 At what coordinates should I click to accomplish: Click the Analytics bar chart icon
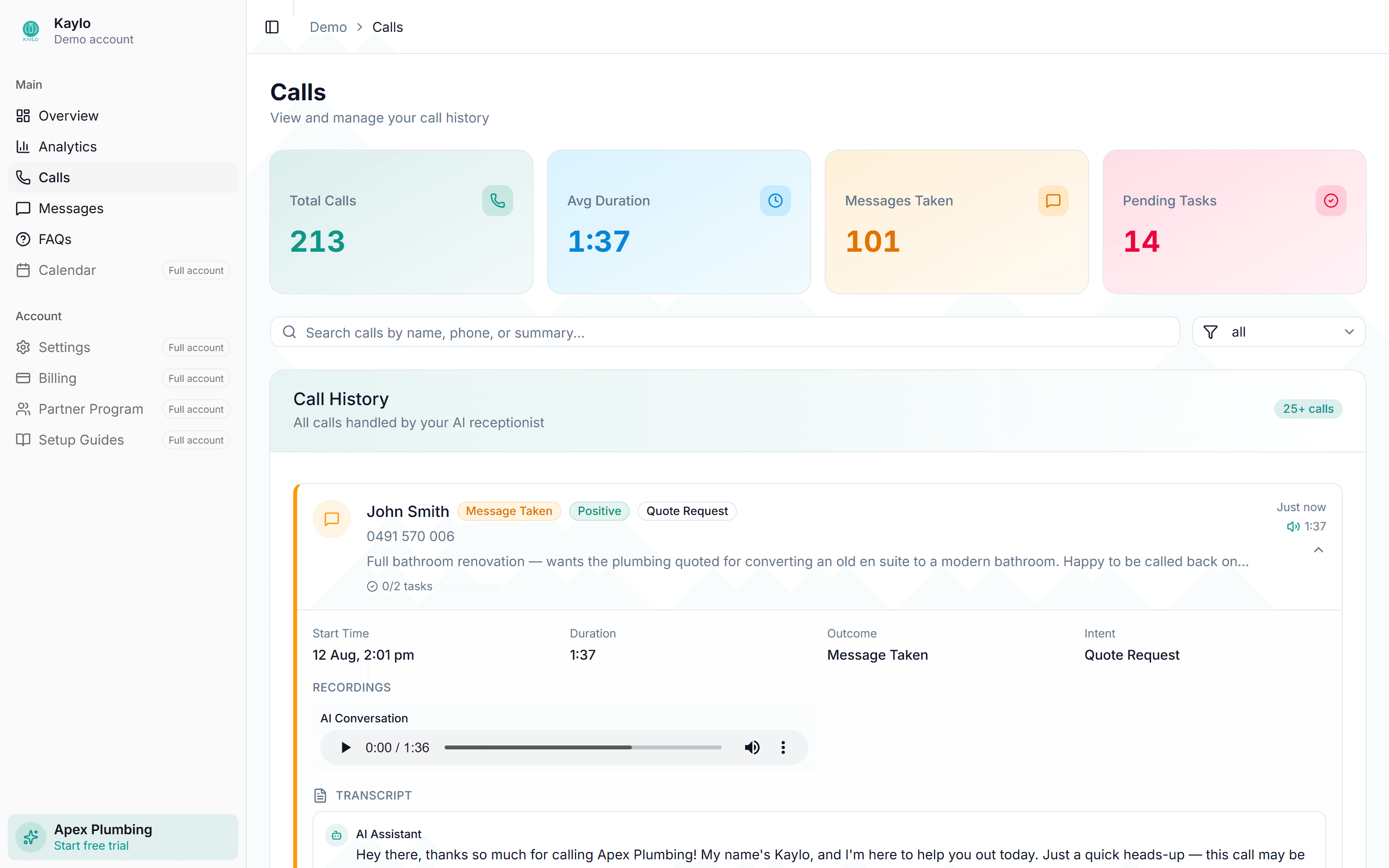[23, 147]
